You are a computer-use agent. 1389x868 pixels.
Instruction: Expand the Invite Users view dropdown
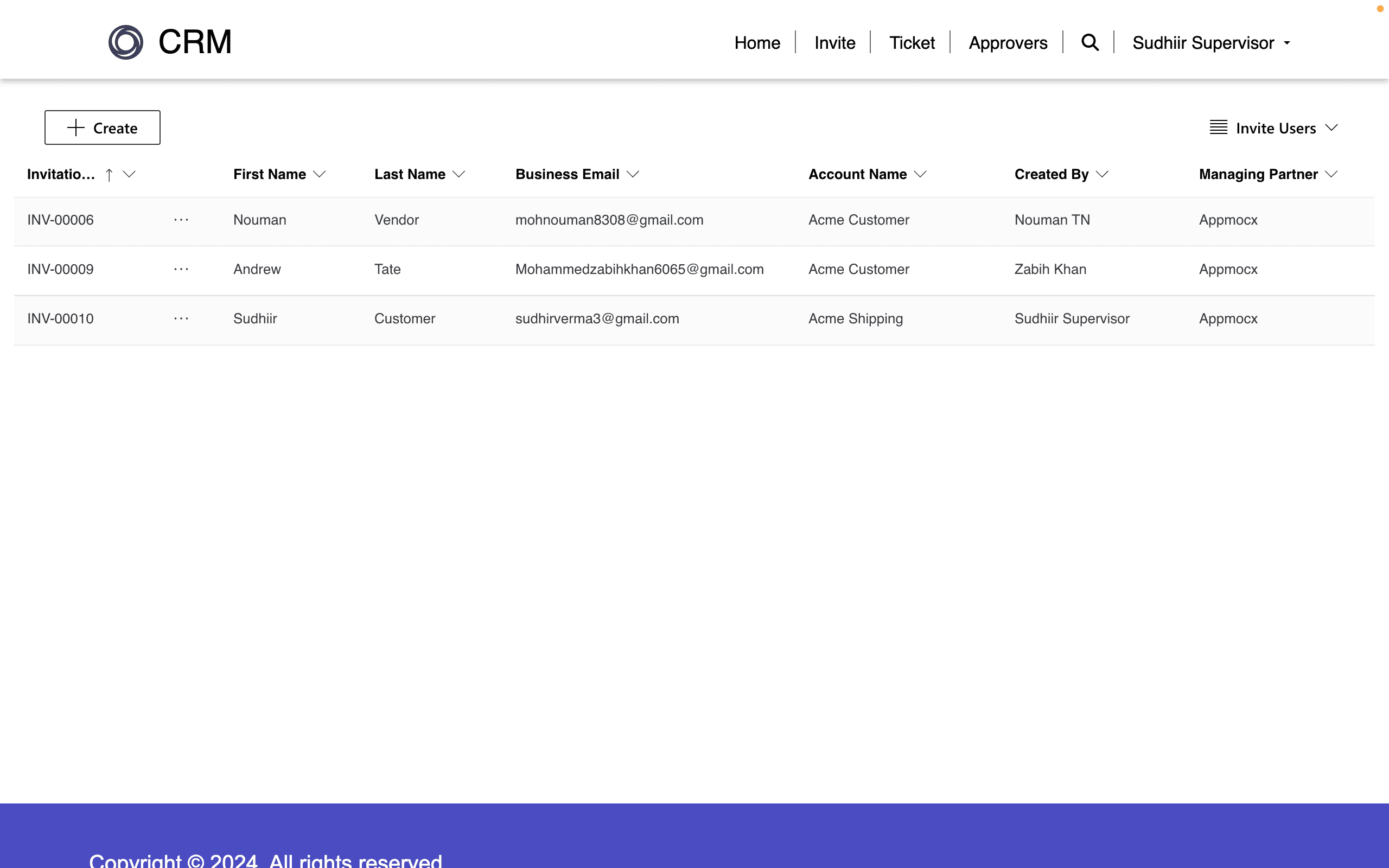coord(1331,127)
